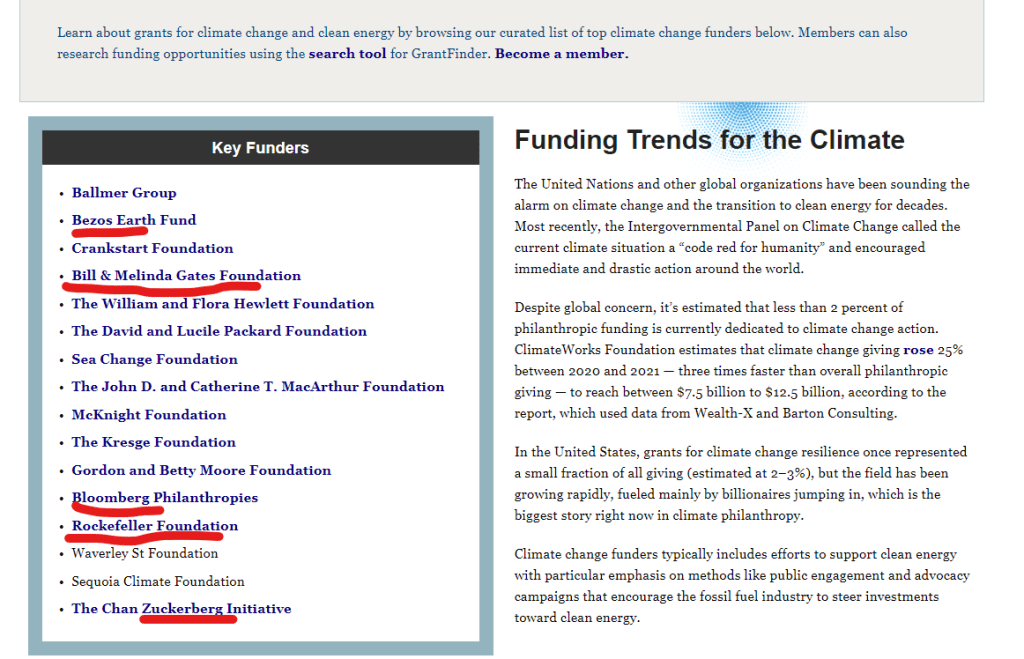Click the Key Funders header bar

(260, 148)
